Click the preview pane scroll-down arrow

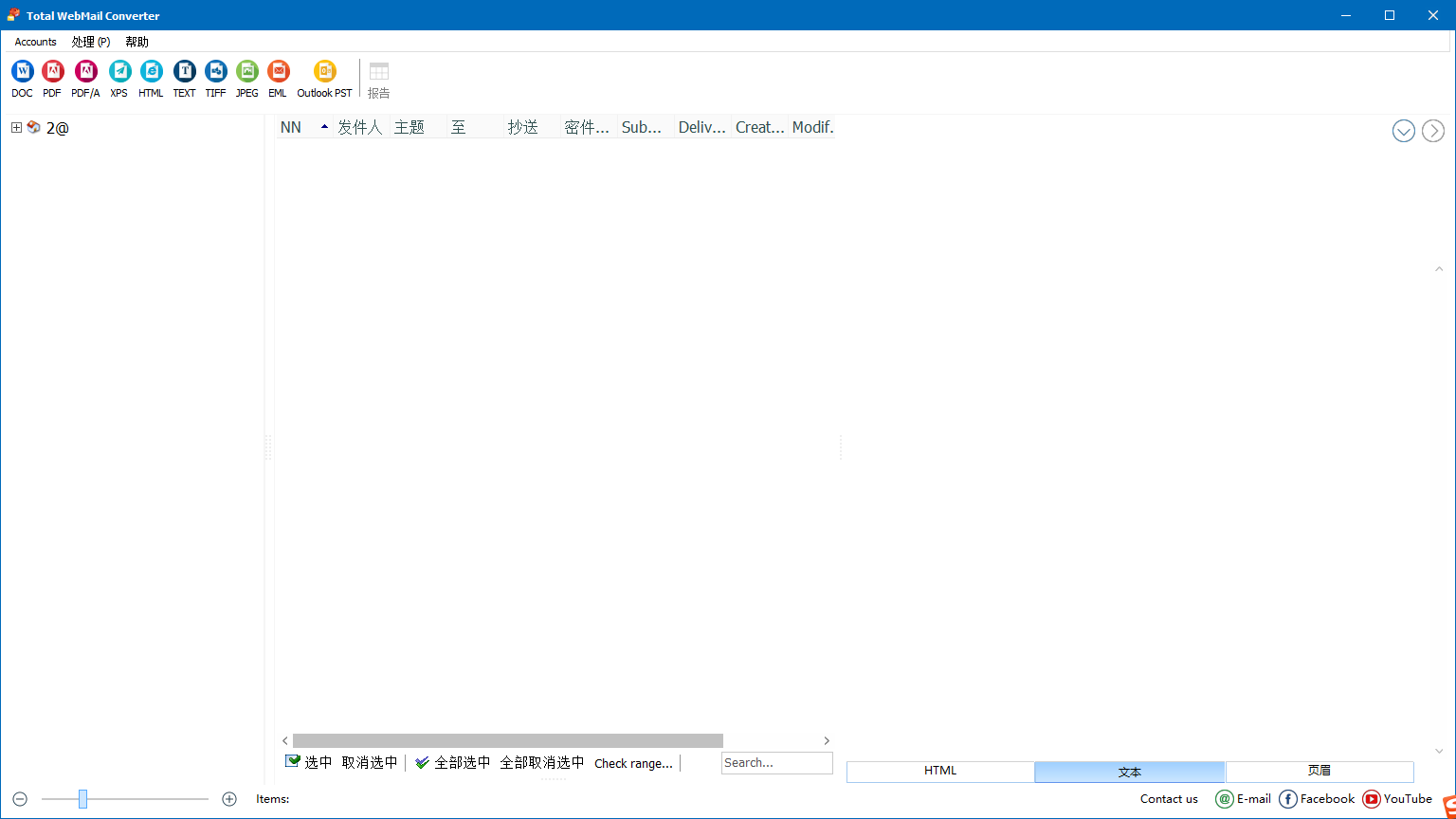(1439, 751)
